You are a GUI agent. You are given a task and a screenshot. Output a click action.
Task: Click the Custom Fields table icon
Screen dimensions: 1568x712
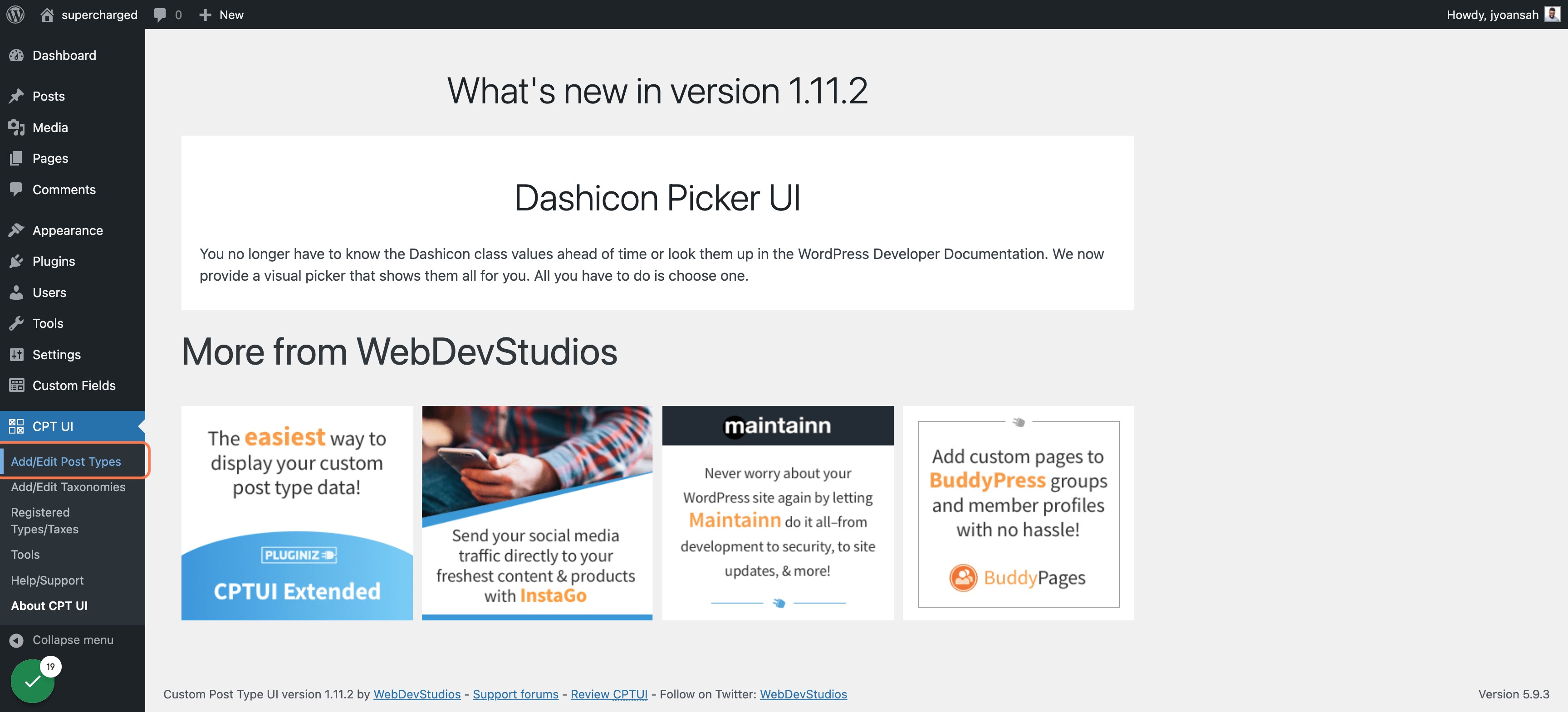[x=16, y=385]
